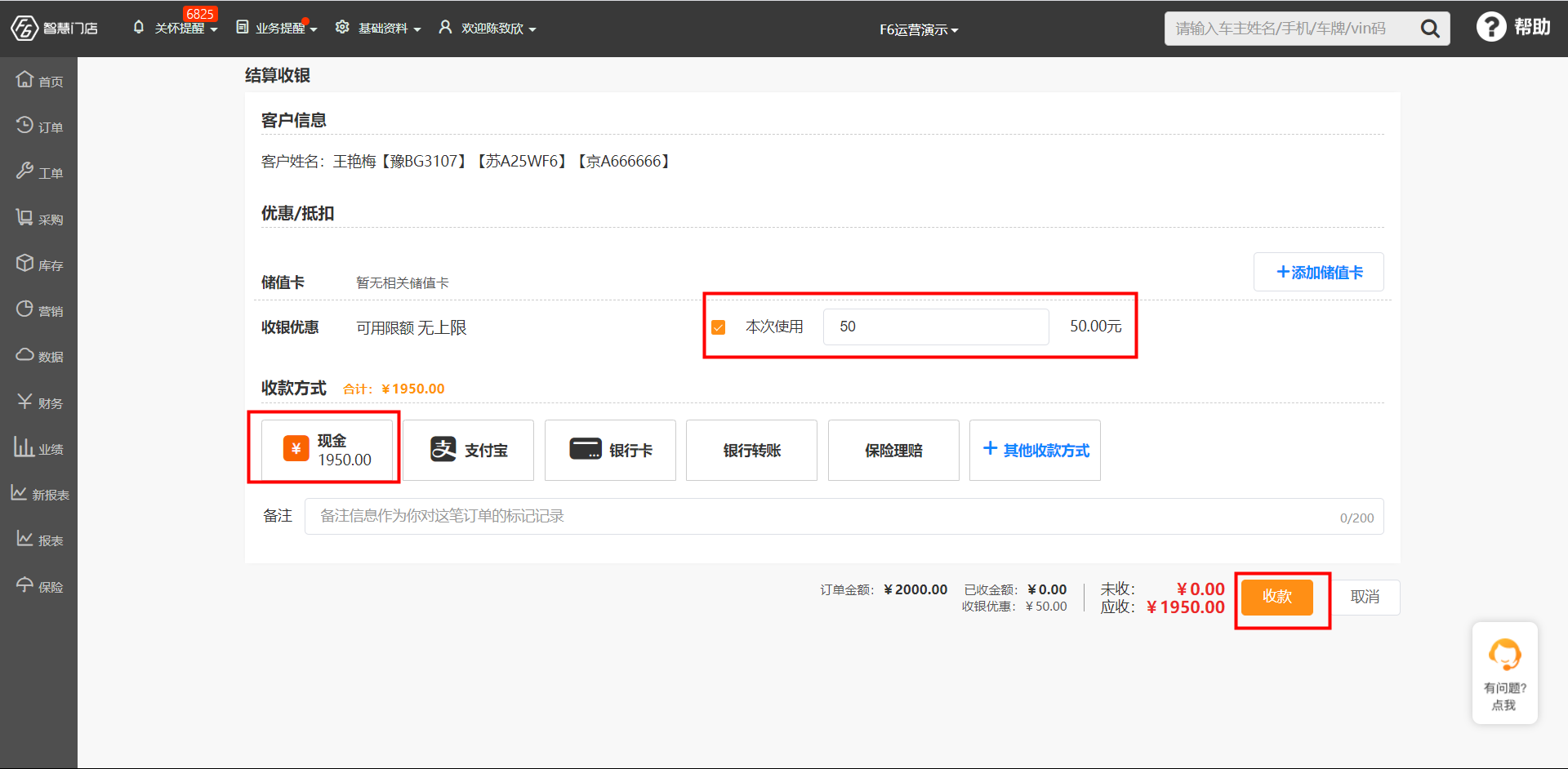This screenshot has width=1568, height=769.
Task: Click the 50.00元 discount value
Action: point(1096,327)
